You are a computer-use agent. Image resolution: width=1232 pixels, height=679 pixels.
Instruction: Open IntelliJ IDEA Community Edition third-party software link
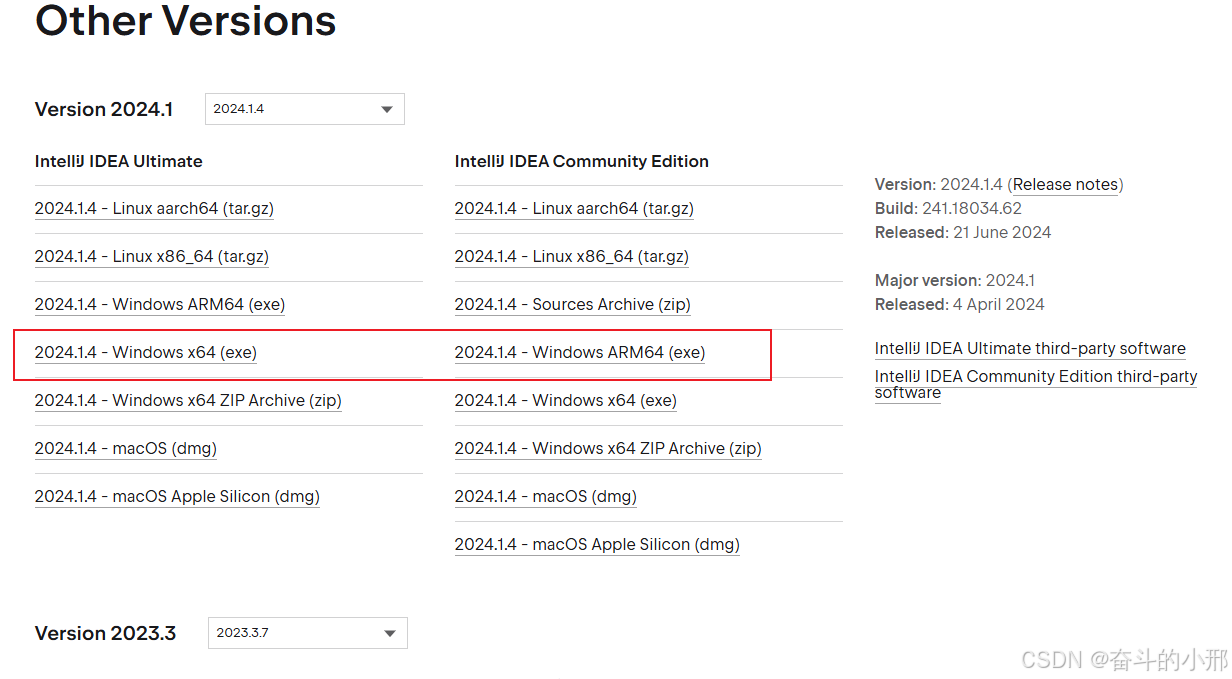pos(1036,385)
